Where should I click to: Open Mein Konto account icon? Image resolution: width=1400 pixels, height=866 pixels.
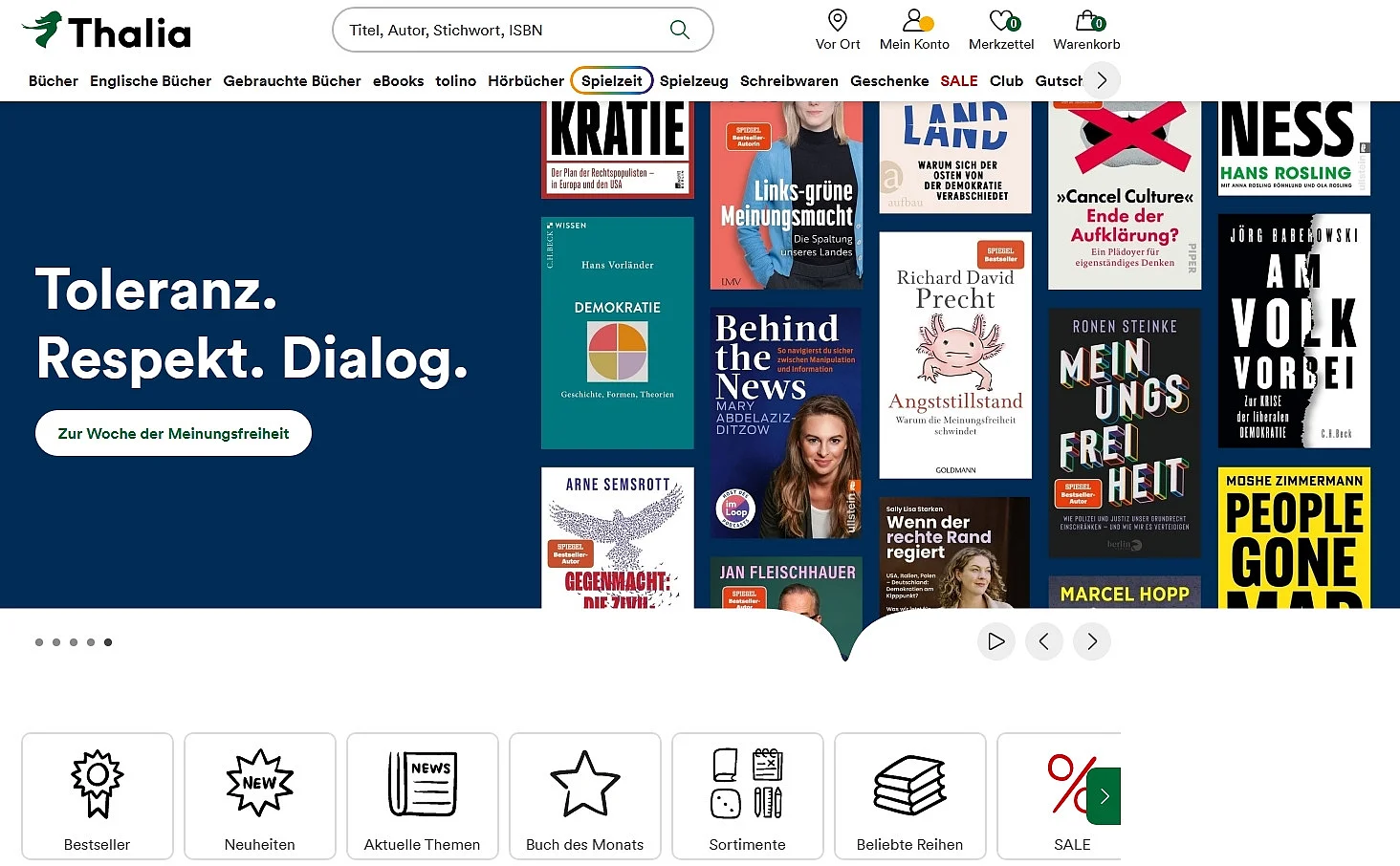914,30
